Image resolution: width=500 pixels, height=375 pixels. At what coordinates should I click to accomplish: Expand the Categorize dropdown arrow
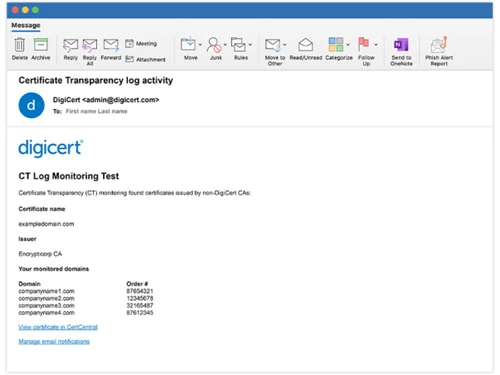pos(348,45)
